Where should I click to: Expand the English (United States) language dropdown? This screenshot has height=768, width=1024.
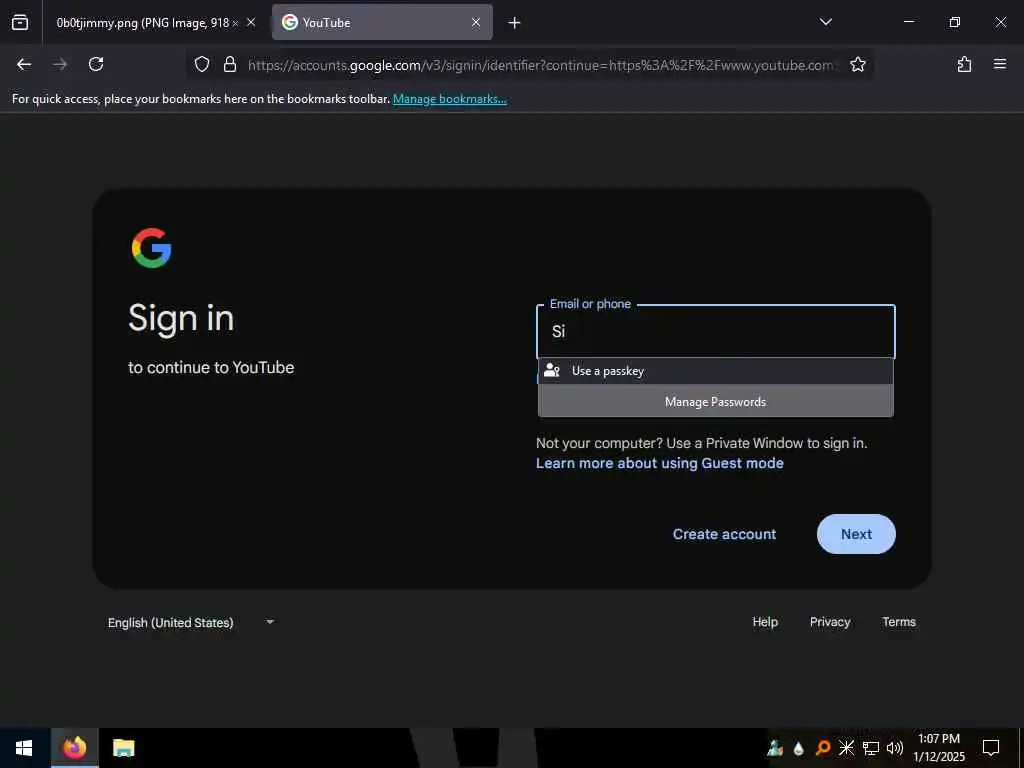tap(191, 622)
